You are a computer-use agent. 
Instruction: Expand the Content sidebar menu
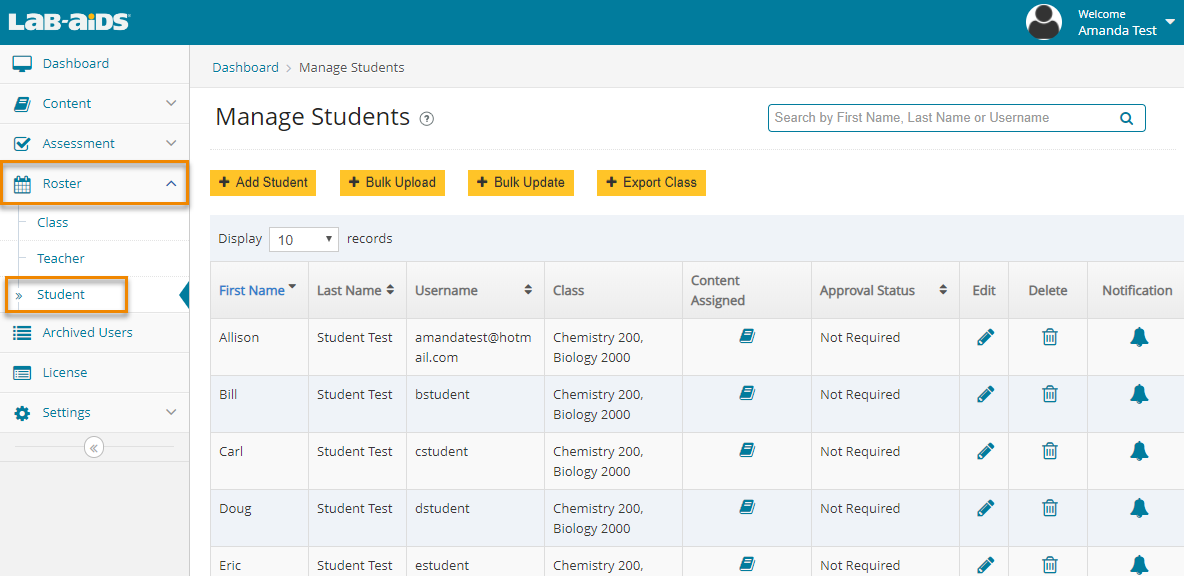(x=94, y=104)
